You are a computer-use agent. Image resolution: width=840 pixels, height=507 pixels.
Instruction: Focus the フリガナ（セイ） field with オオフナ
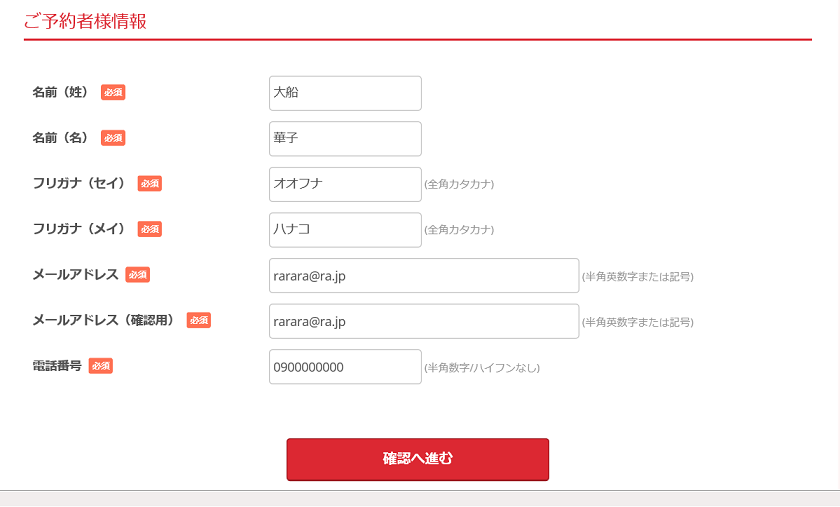click(x=345, y=184)
